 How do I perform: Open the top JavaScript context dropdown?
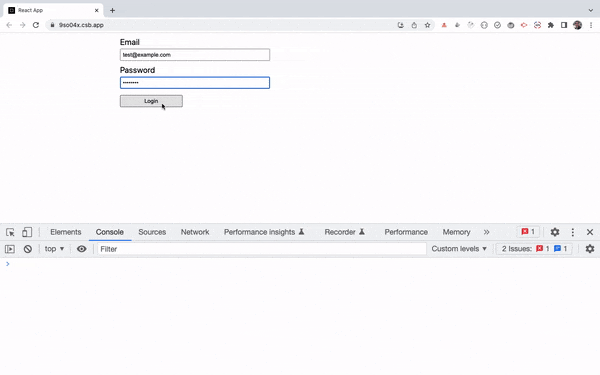pos(54,249)
